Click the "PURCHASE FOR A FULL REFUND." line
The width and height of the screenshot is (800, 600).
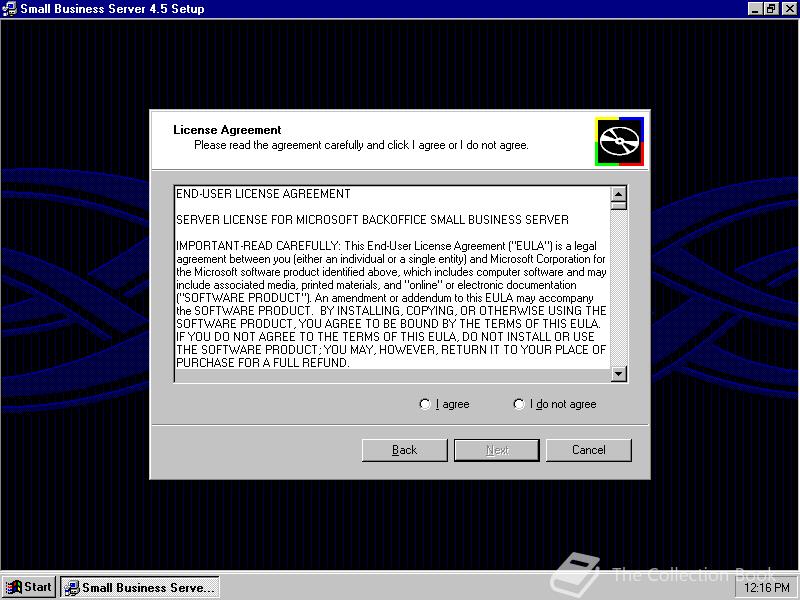(x=263, y=363)
